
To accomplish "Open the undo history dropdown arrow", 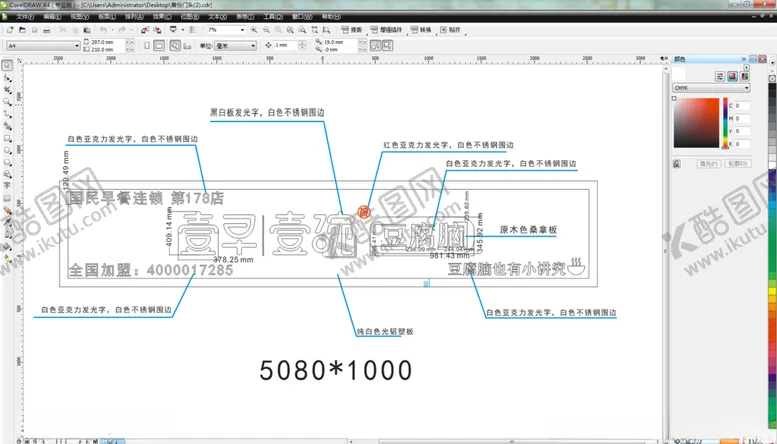I will tap(111, 30).
